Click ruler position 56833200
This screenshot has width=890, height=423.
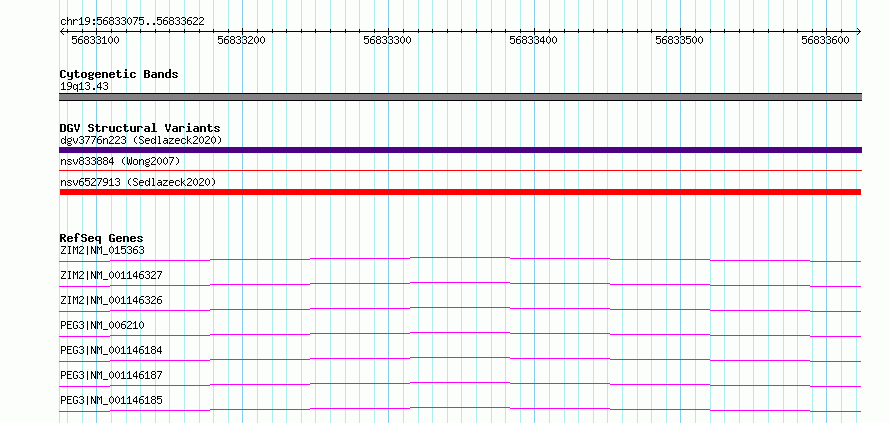(241, 40)
